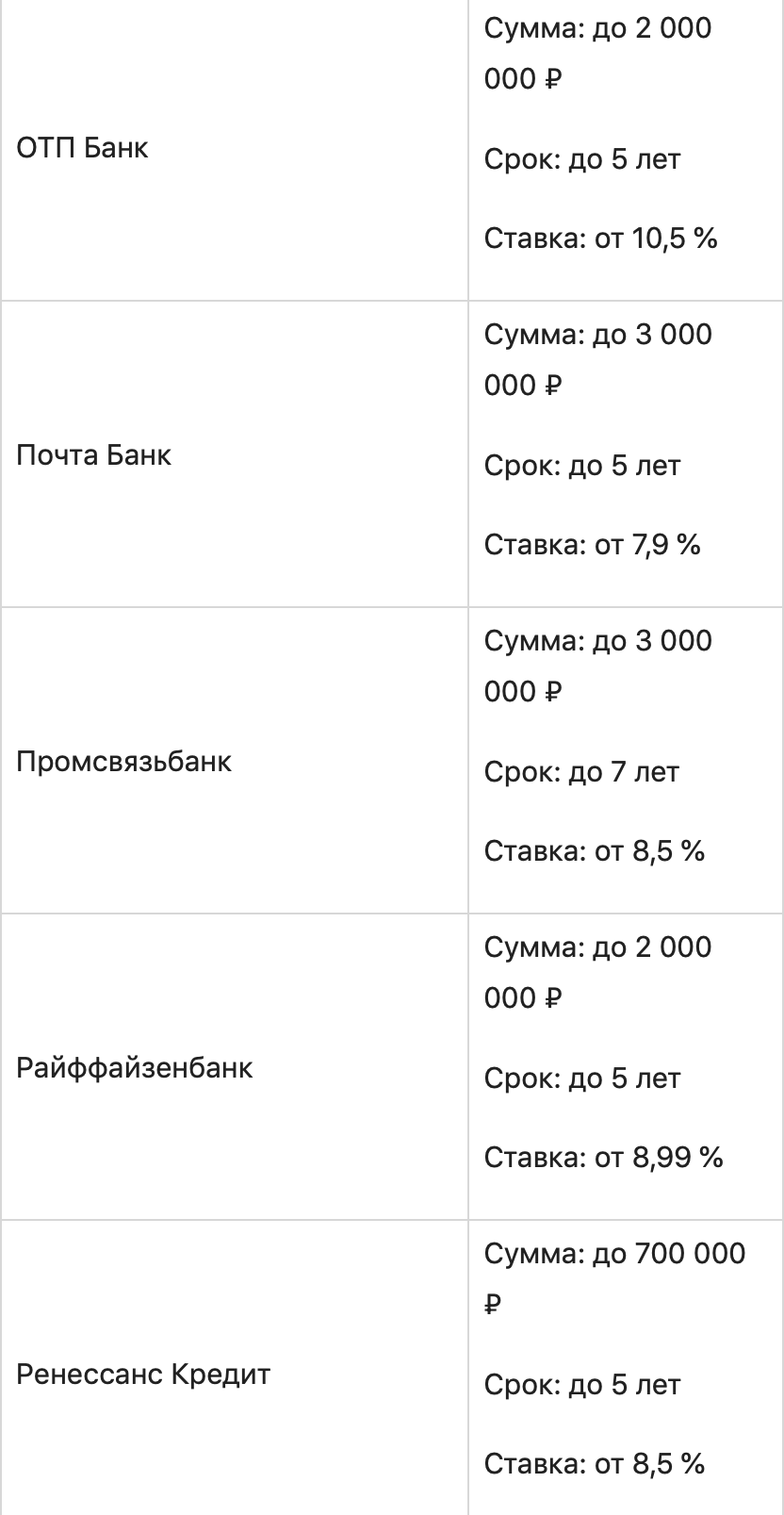
Task: Click the Райффайзенбанк loan sum line
Action: click(597, 948)
